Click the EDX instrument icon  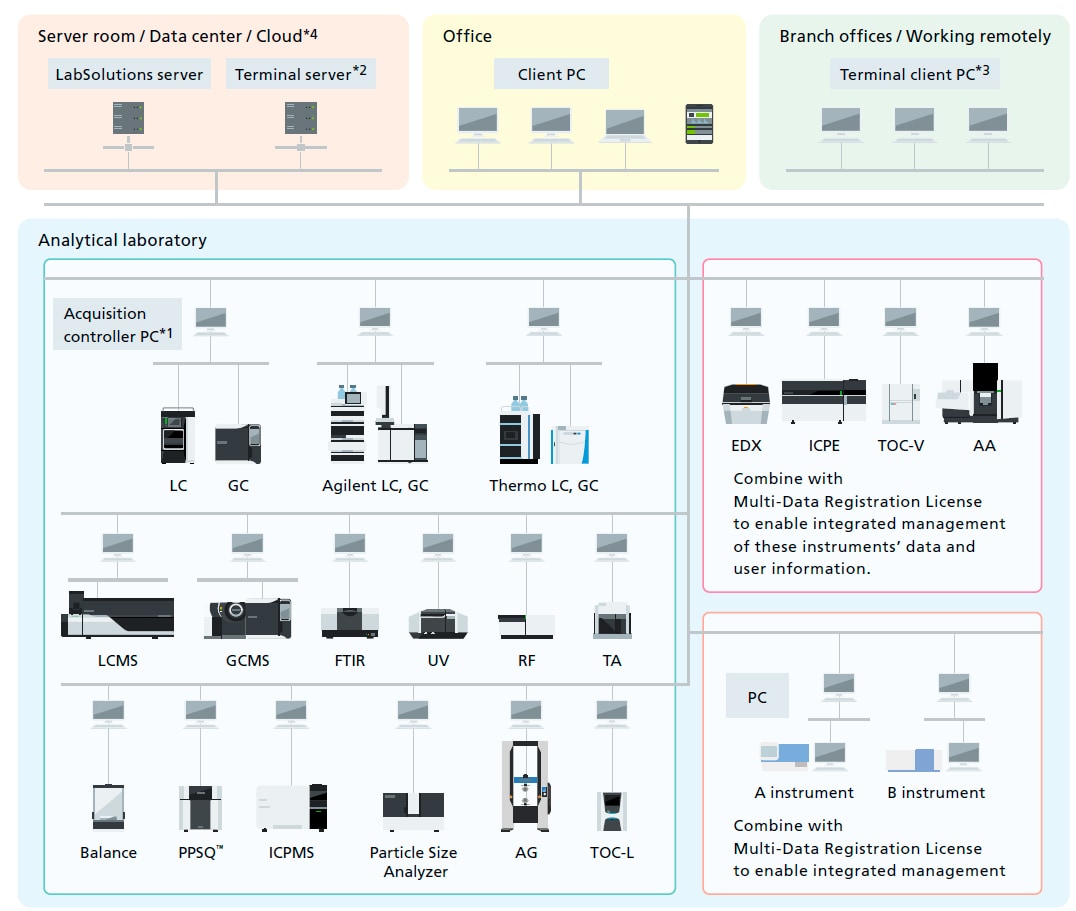(746, 404)
